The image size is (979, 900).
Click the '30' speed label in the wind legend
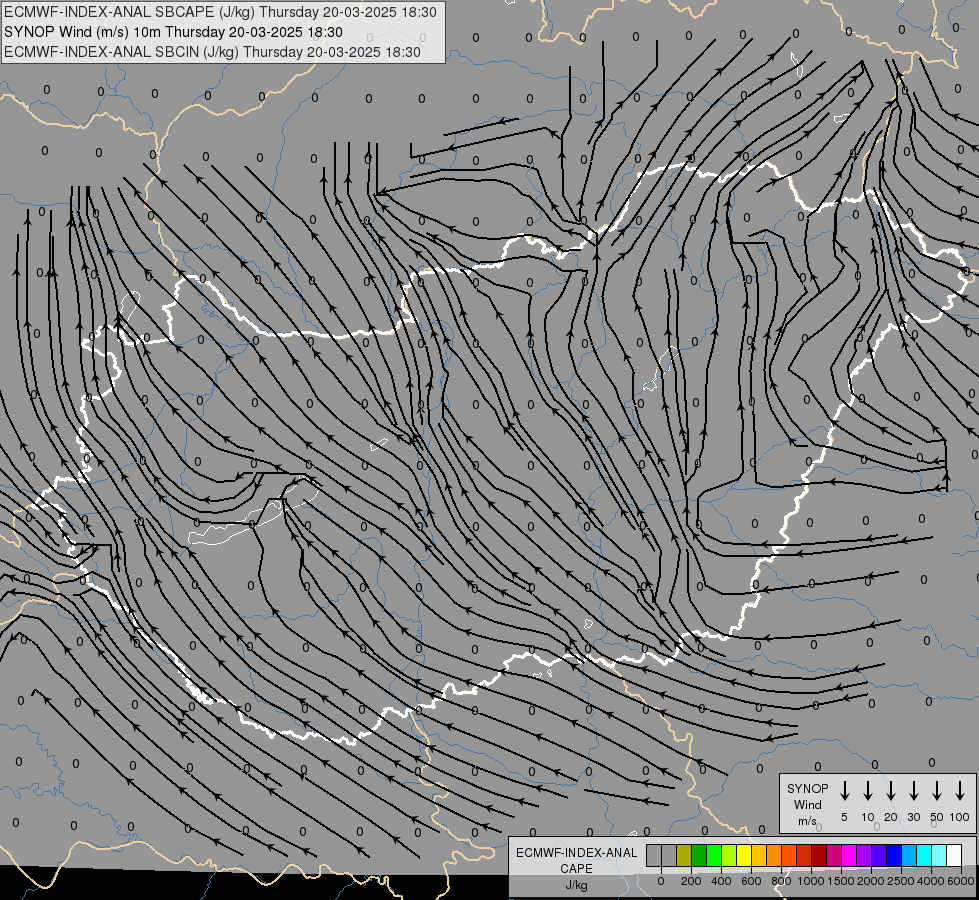pyautogui.click(x=913, y=817)
